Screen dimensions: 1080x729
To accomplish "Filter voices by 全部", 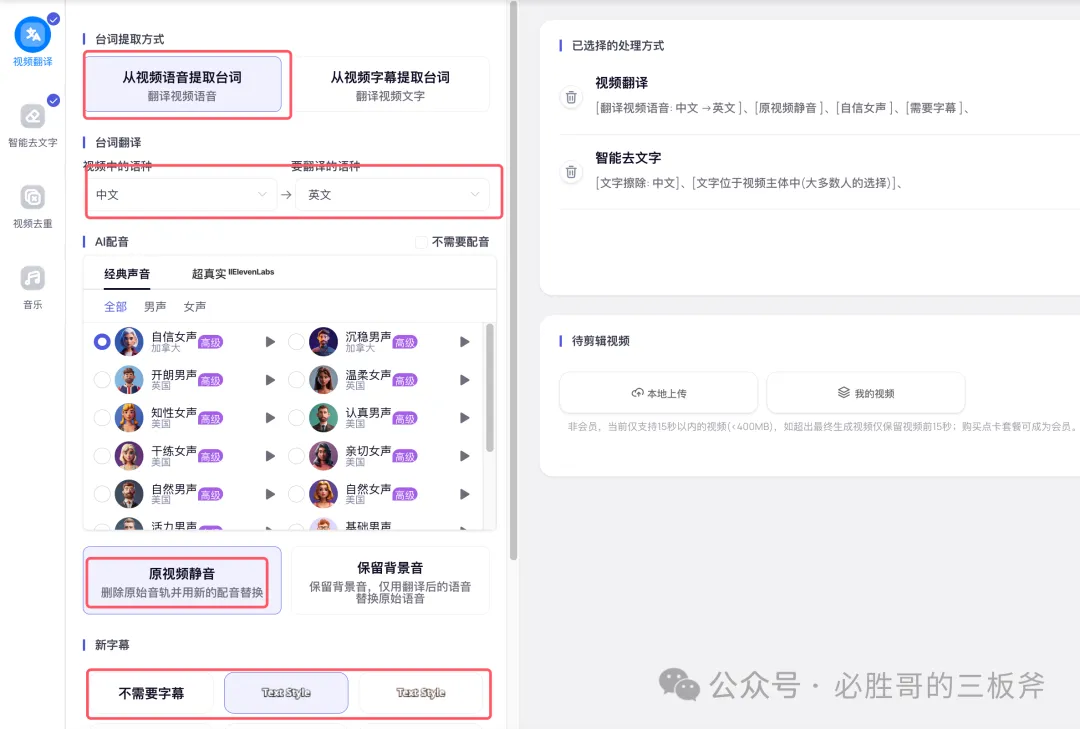I will (x=116, y=307).
